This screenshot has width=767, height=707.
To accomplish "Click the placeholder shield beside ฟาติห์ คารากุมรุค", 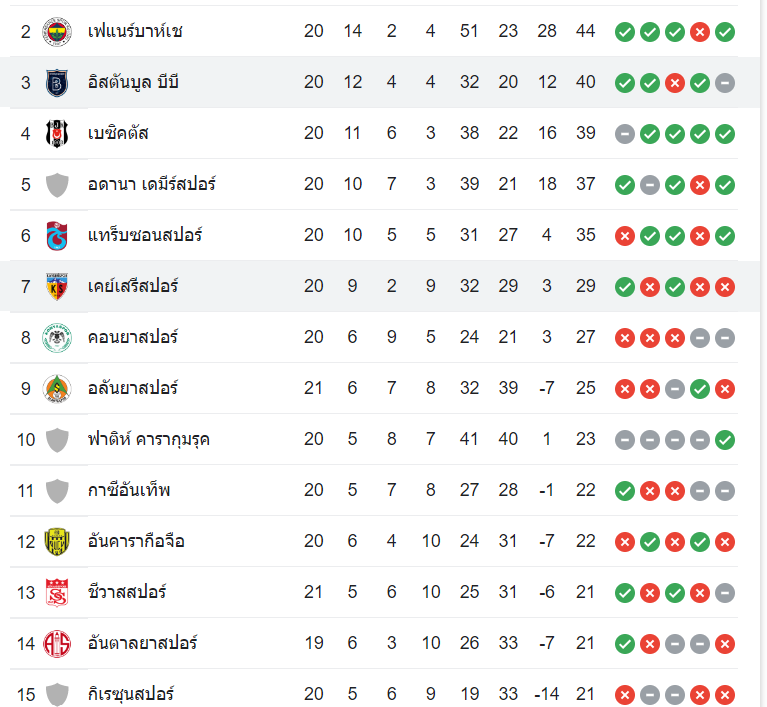I will [x=57, y=440].
